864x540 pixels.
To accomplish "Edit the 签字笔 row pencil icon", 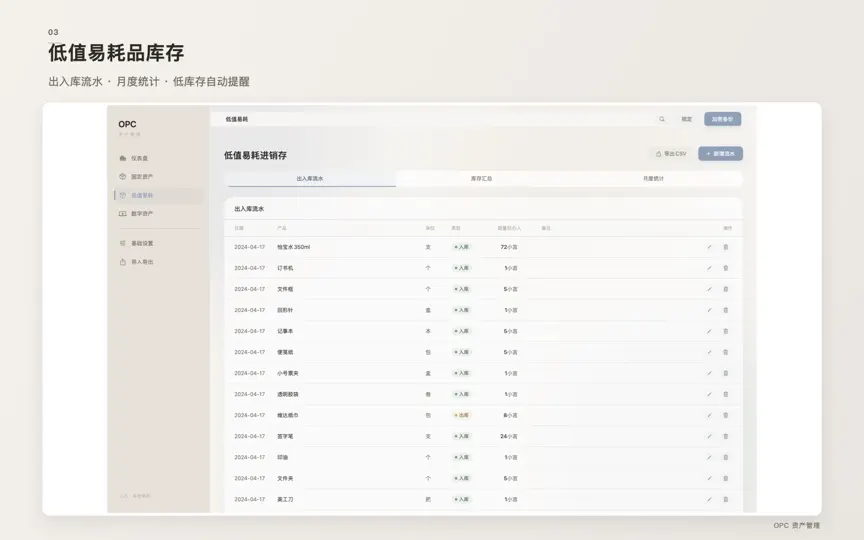I will [x=709, y=436].
